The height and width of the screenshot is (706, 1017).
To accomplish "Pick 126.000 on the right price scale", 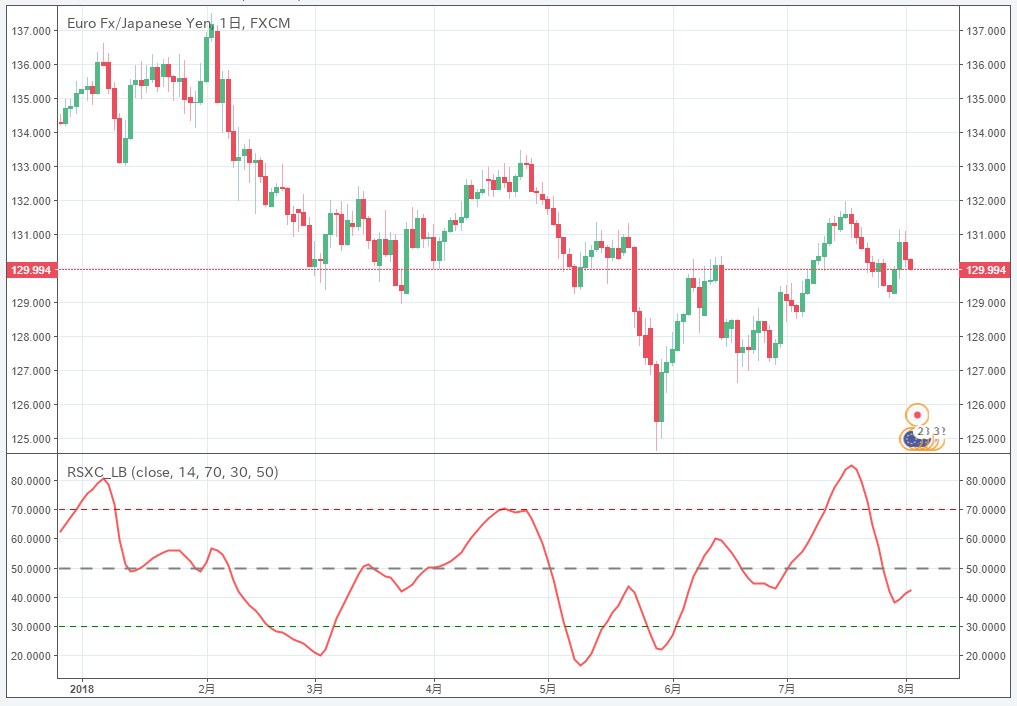I will [986, 405].
